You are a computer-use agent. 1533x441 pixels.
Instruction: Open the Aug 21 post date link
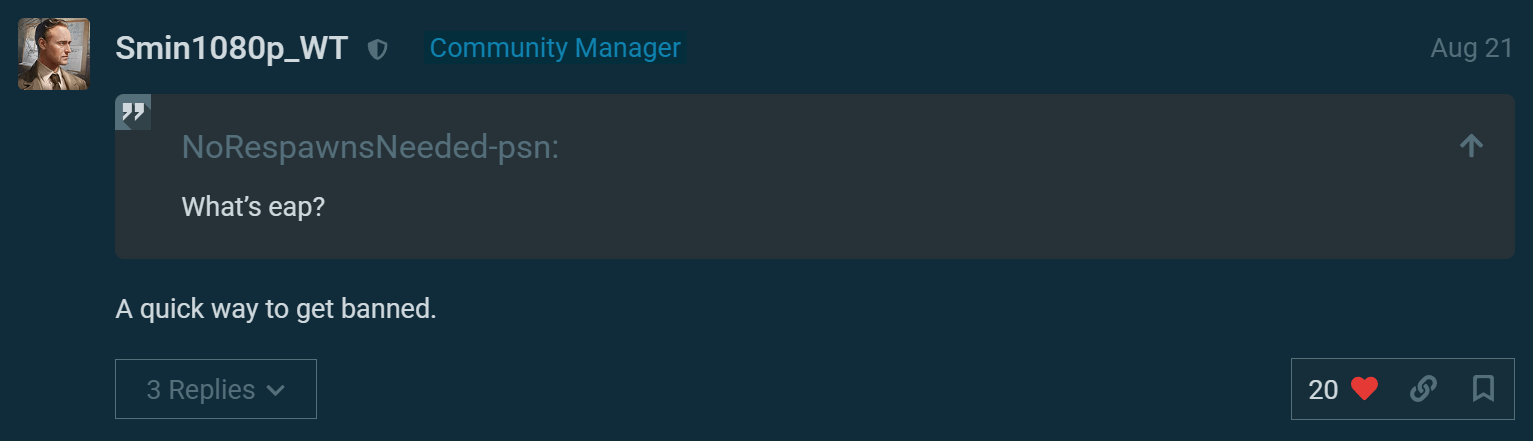point(1471,48)
